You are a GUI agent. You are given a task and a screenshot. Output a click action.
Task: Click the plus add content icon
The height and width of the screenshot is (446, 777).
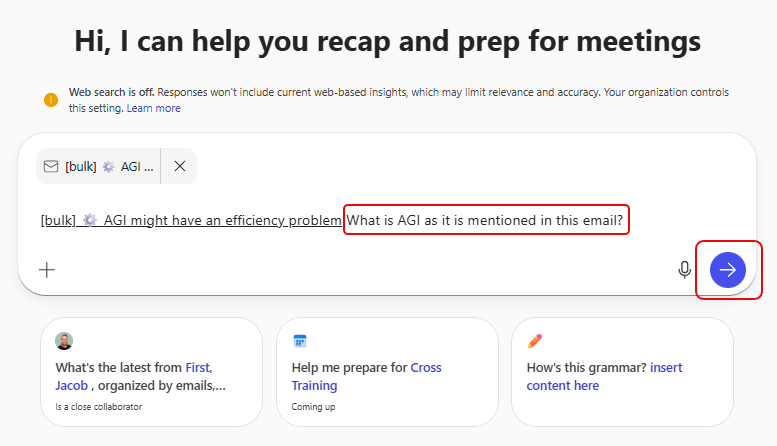[x=46, y=269]
